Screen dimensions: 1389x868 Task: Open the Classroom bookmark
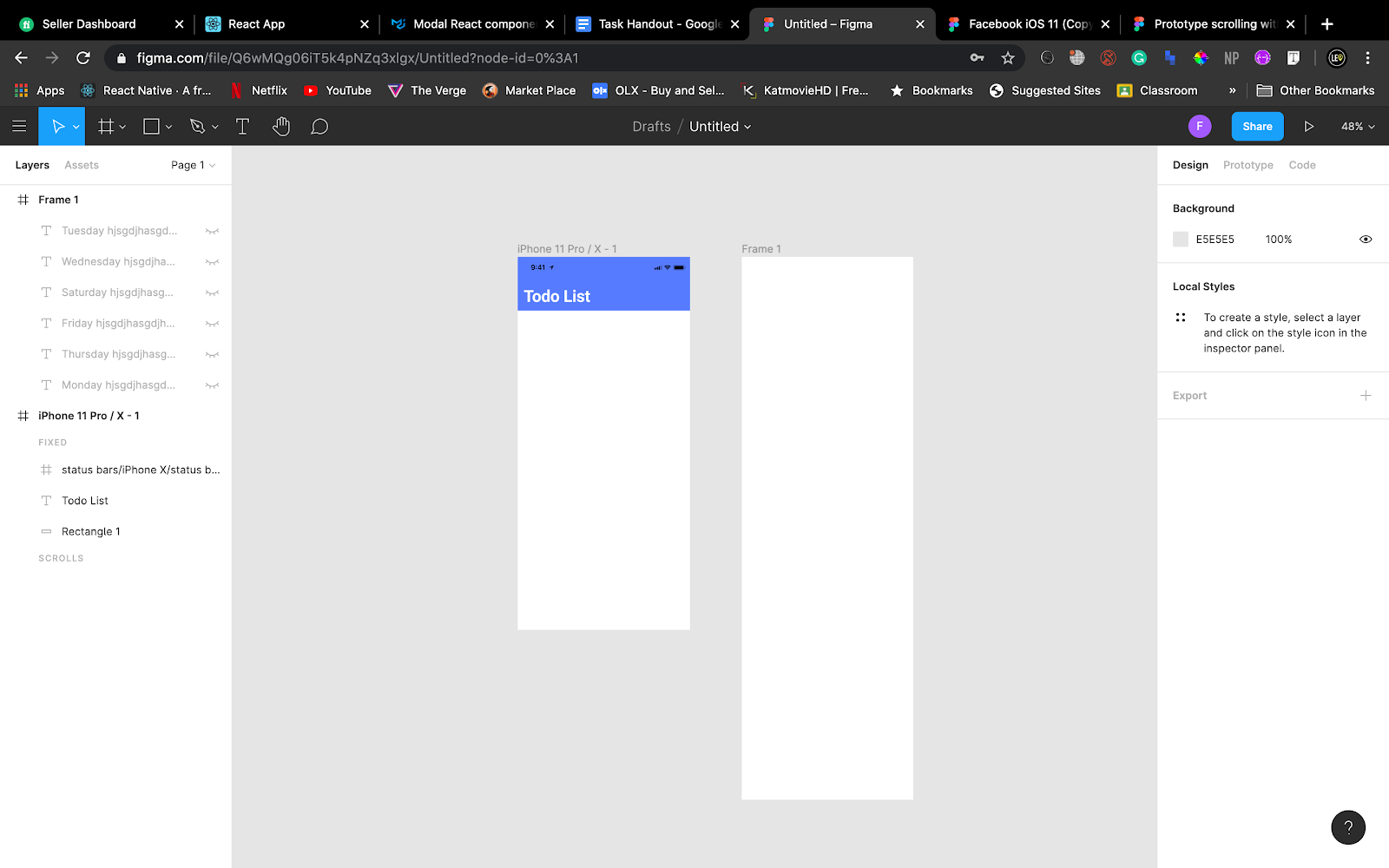1157,90
